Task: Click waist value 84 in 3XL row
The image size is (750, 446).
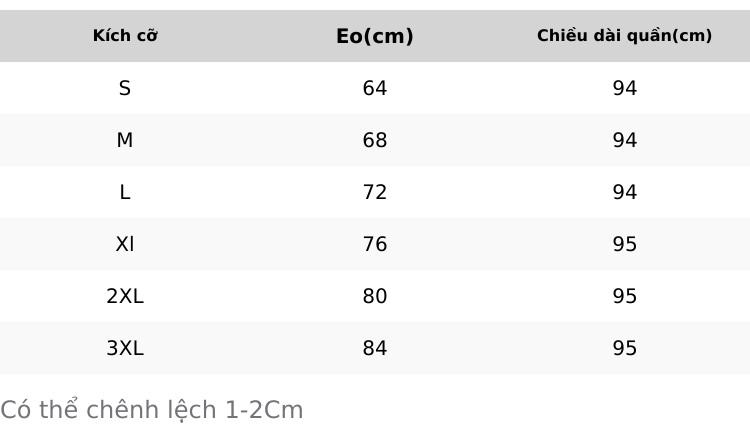Action: (375, 348)
